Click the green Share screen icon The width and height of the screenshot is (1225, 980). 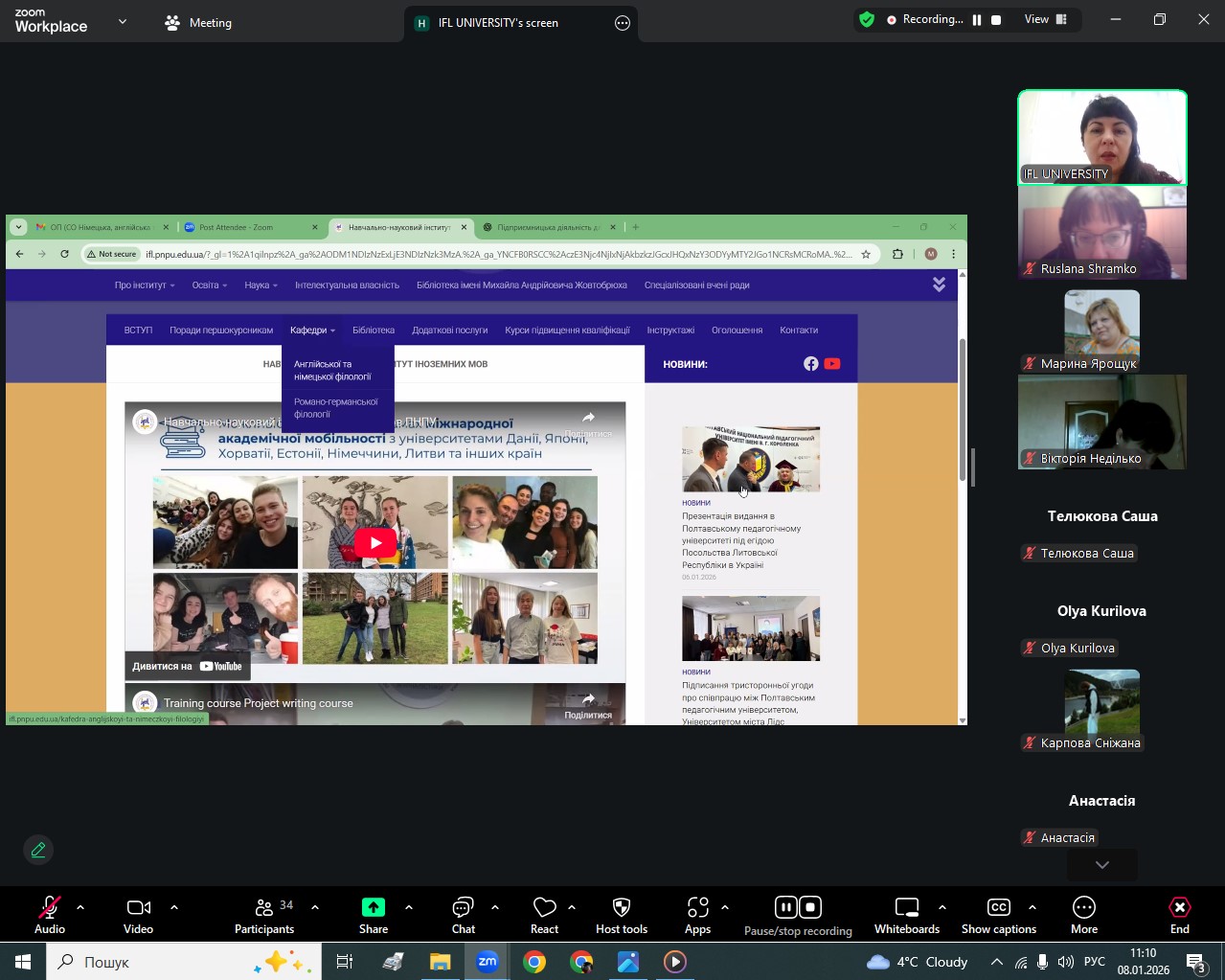tap(374, 908)
